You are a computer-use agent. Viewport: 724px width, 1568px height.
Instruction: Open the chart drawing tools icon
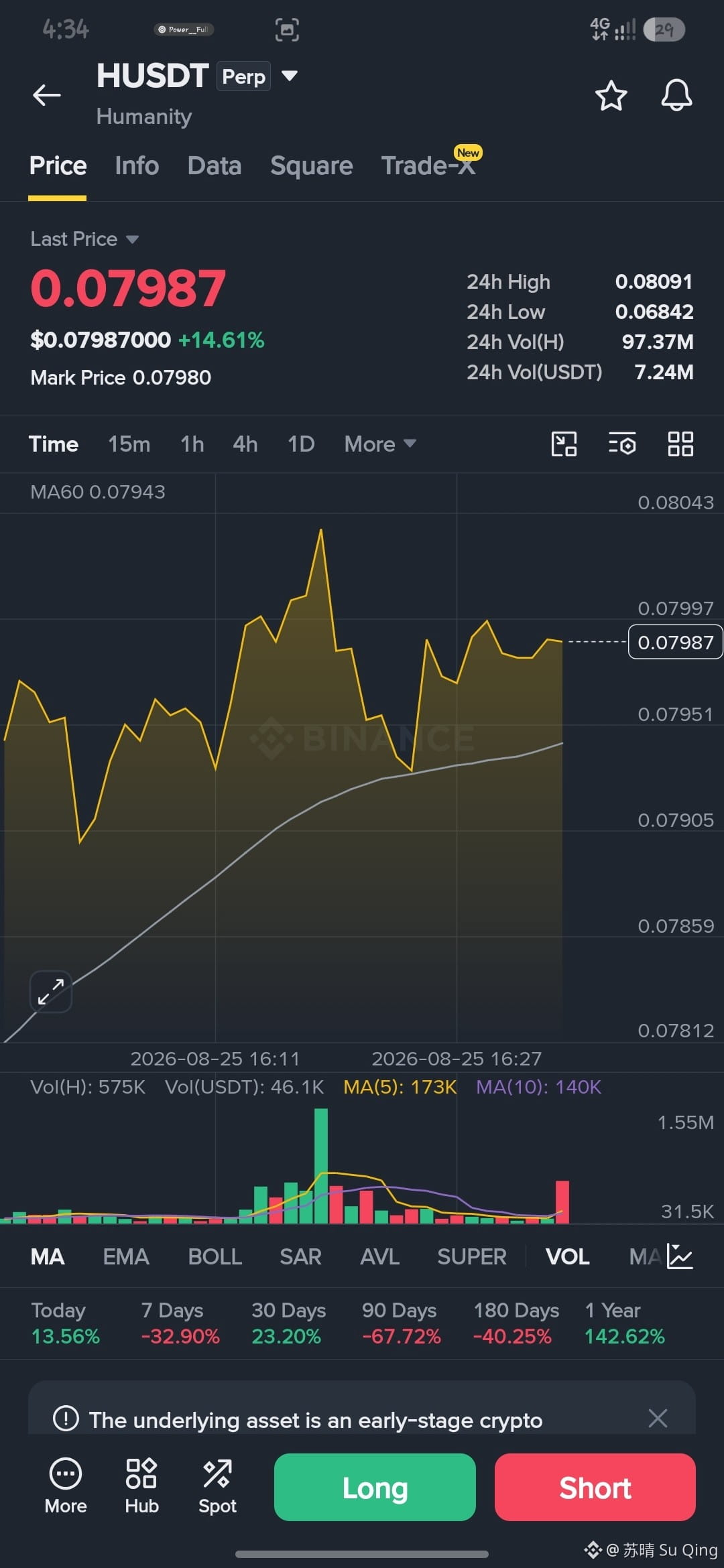tap(564, 444)
